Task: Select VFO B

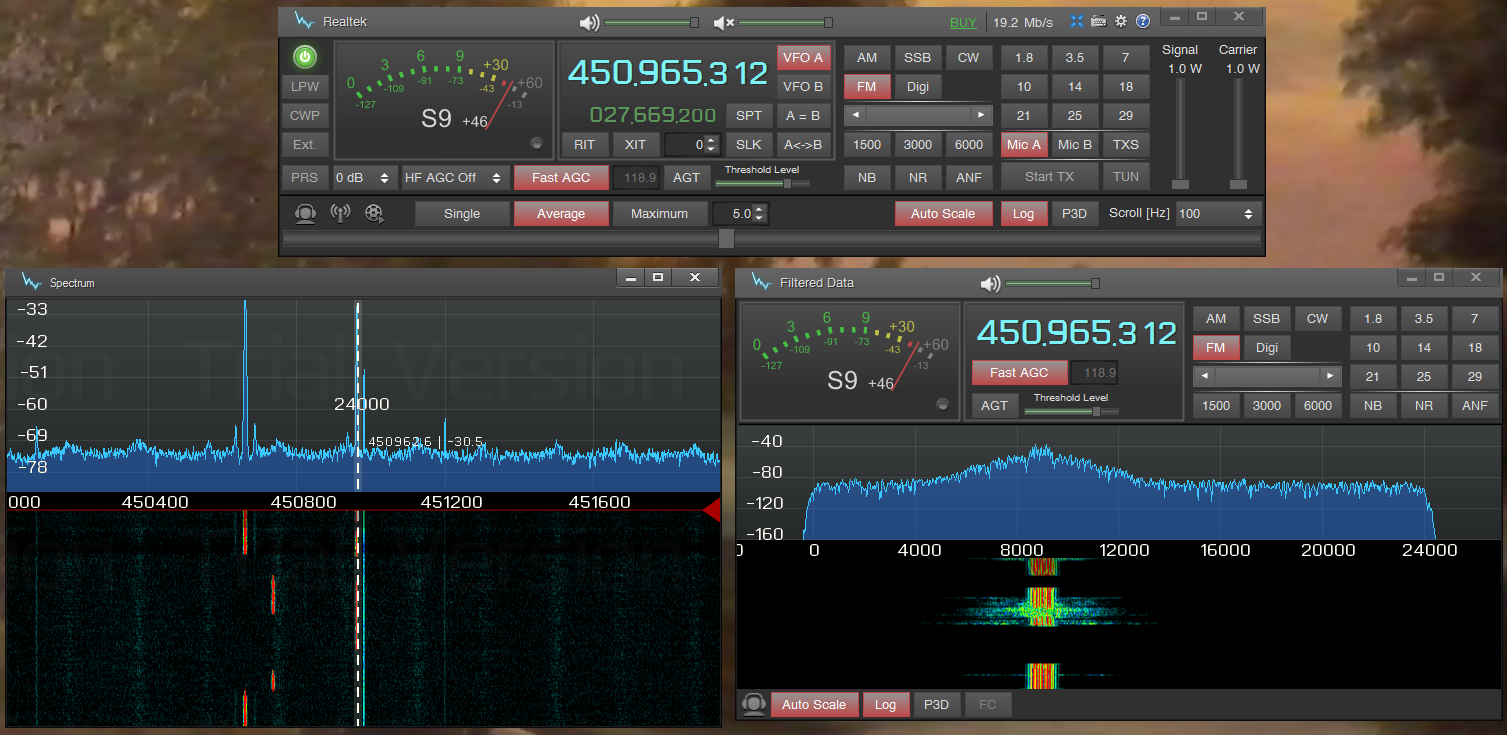Action: 803,86
